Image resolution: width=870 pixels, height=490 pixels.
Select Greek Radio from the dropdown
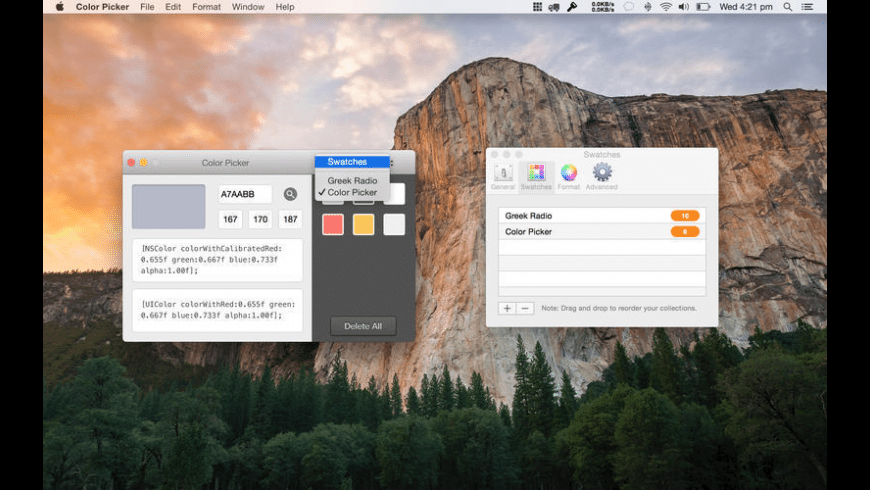pos(352,181)
